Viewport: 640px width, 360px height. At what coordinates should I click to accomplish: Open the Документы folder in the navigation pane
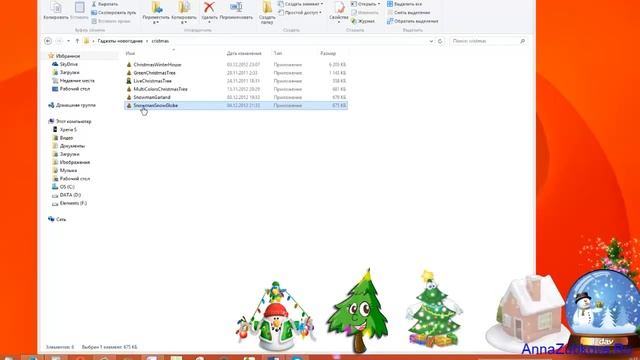68,146
